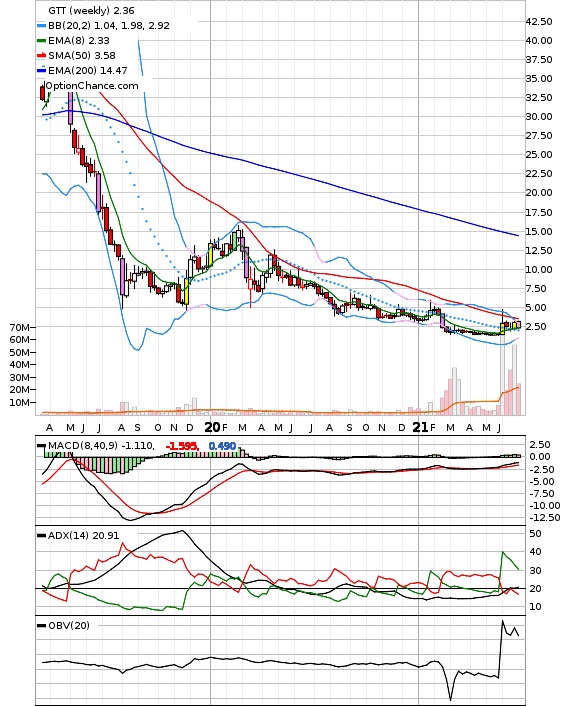
Task: Select the 20 year marker on time axis
Action: pos(212,427)
